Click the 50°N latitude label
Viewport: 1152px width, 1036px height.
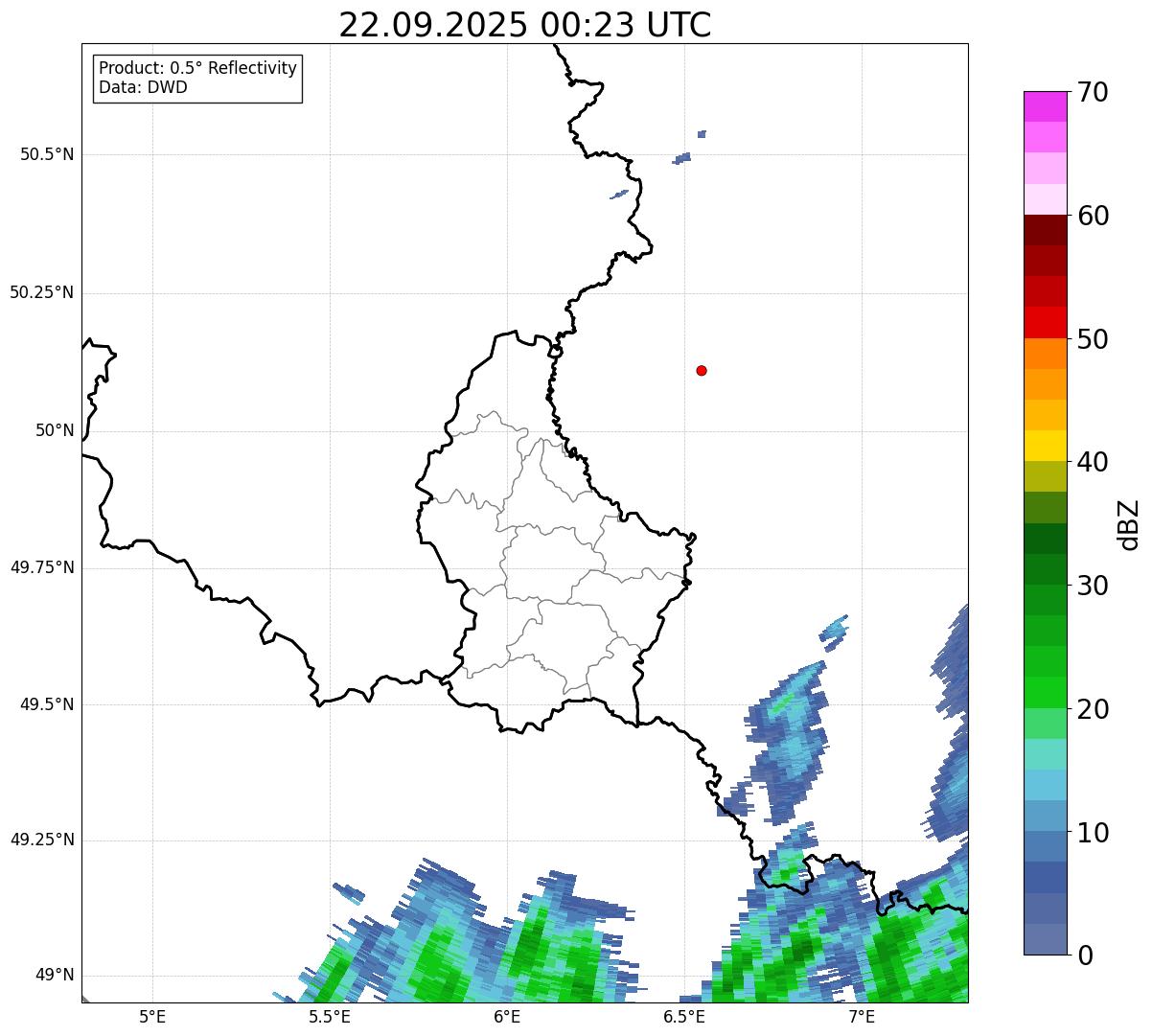coord(55,430)
